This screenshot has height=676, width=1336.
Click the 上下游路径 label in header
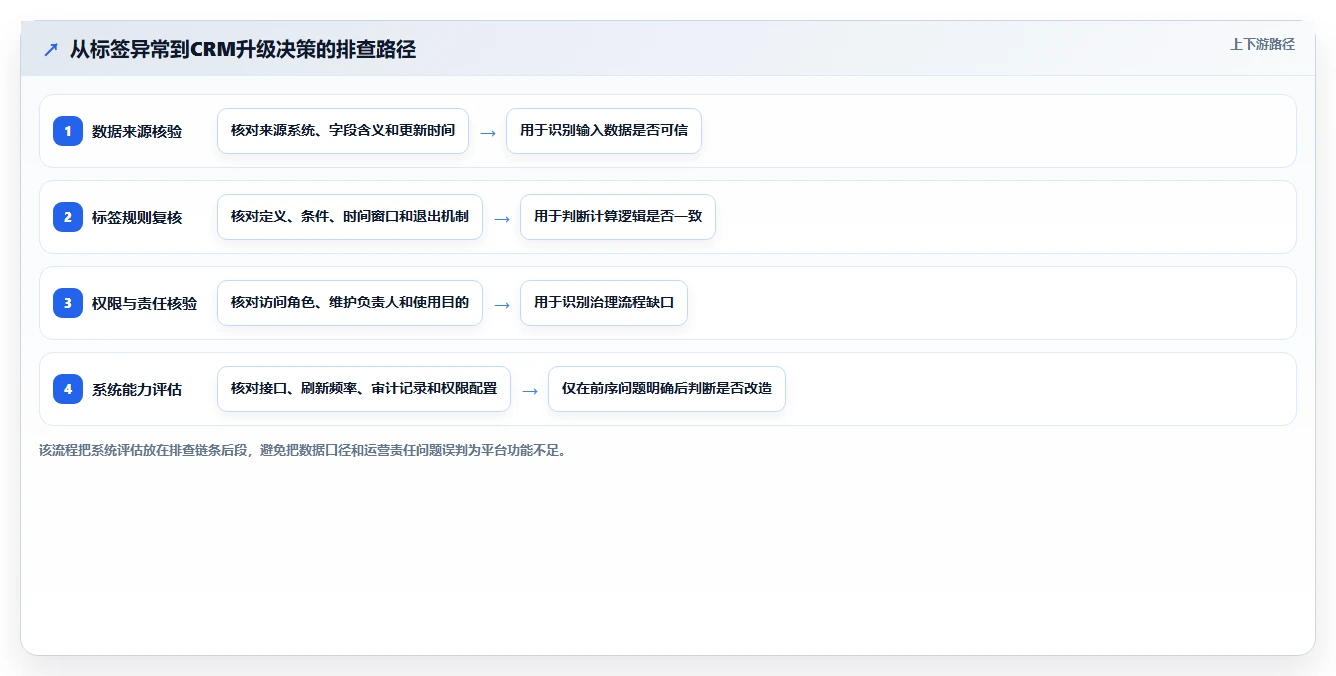[x=1262, y=44]
